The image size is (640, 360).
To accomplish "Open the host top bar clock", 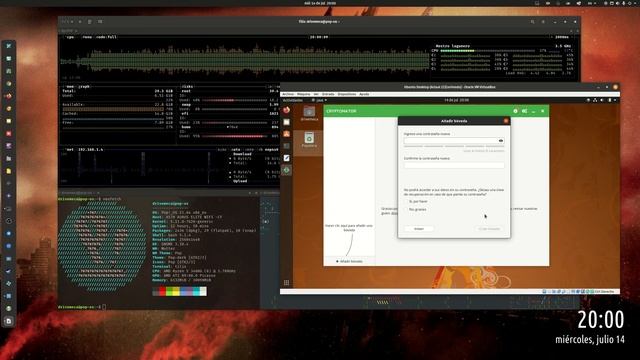I will coord(320,3).
